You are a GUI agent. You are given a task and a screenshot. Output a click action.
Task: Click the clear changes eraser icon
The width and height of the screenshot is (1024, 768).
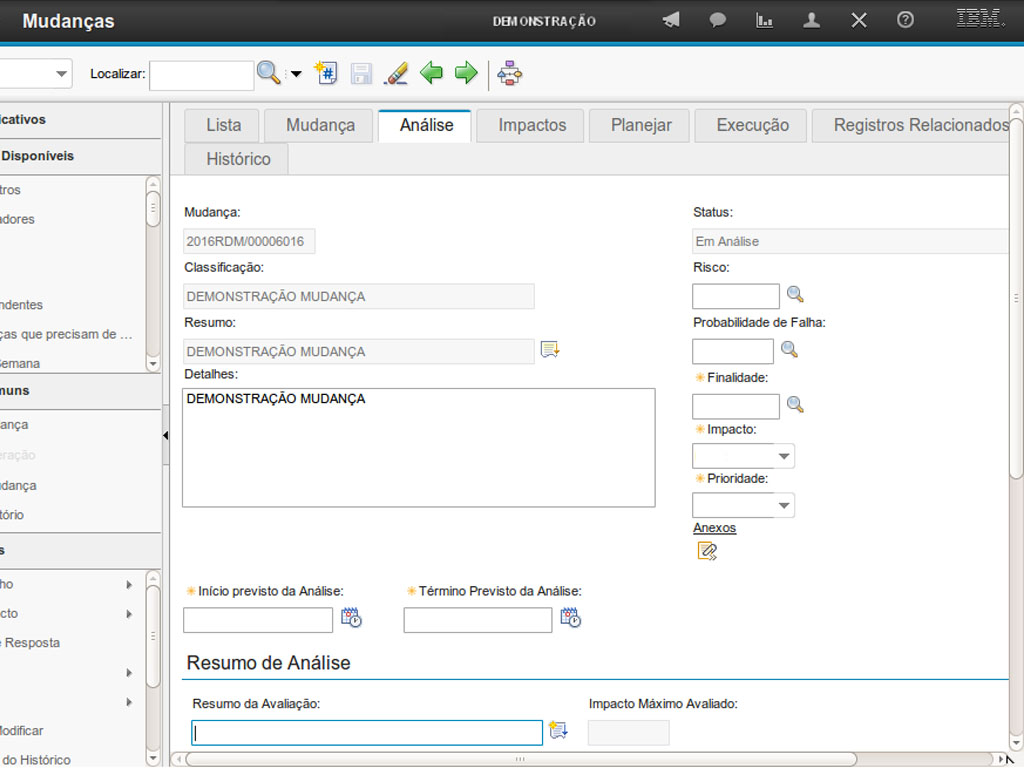point(397,73)
